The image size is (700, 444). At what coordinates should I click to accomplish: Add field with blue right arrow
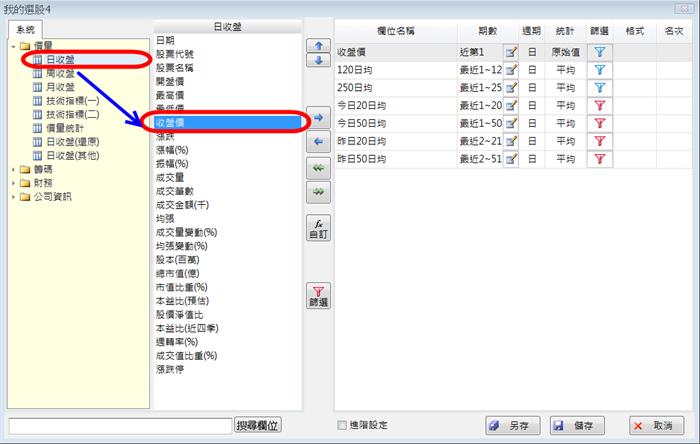pyautogui.click(x=318, y=118)
